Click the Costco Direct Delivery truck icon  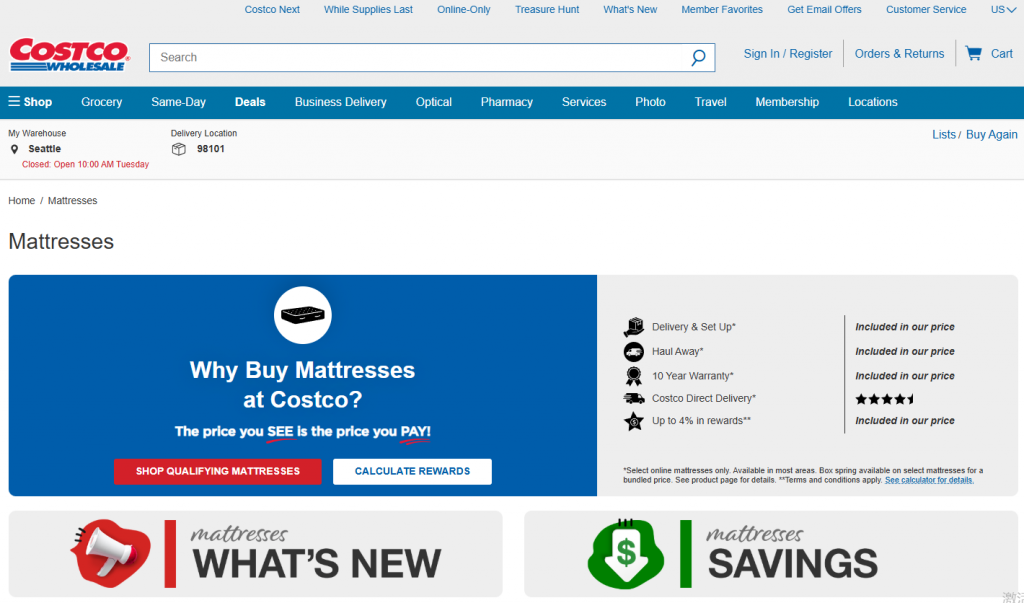click(x=633, y=398)
